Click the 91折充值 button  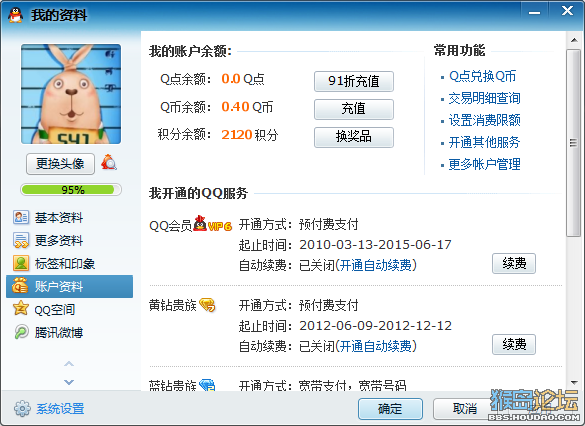point(354,81)
